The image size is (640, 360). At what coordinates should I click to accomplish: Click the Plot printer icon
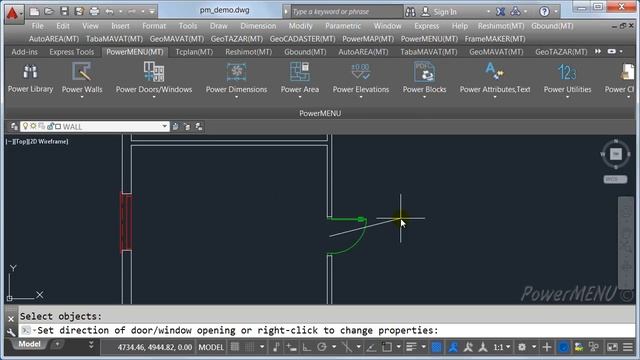pyautogui.click(x=94, y=11)
